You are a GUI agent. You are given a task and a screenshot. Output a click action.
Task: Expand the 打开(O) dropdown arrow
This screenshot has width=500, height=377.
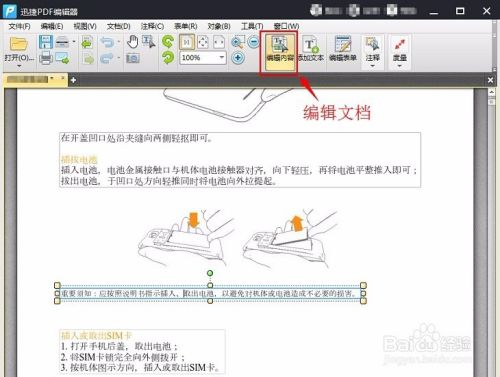coord(19,66)
